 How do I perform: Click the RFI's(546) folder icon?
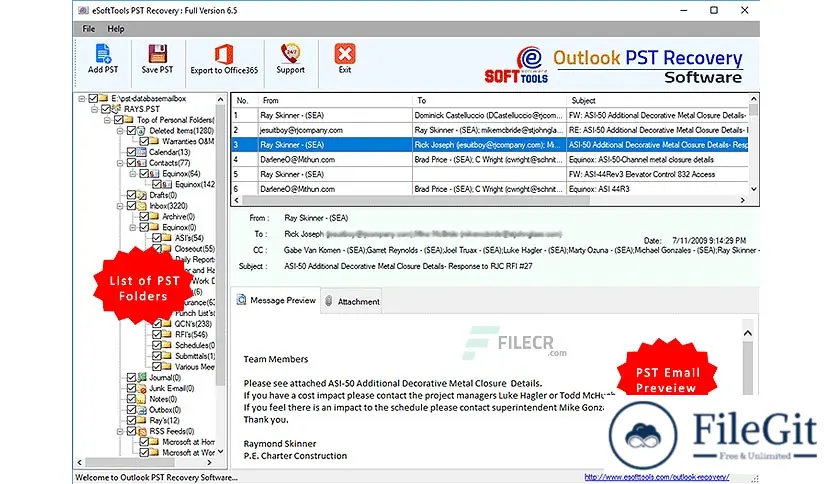tap(167, 335)
